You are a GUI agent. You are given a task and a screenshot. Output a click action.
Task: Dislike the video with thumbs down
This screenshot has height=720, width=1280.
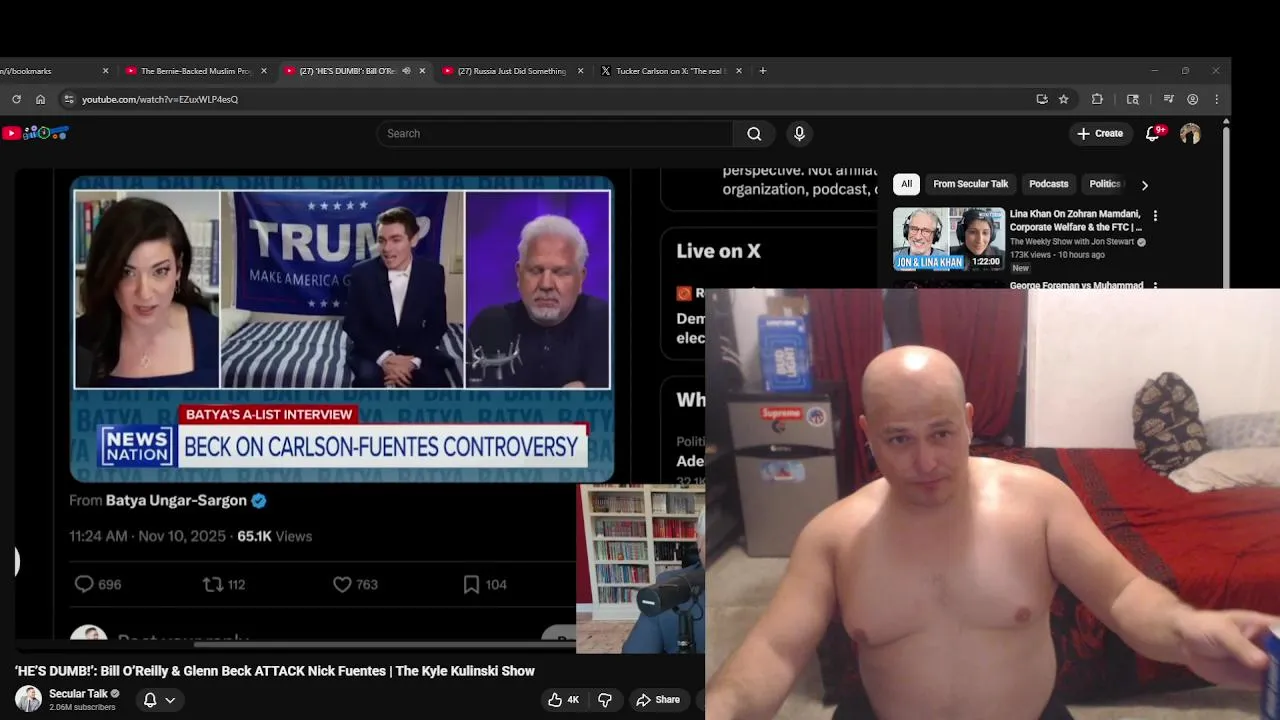point(604,700)
